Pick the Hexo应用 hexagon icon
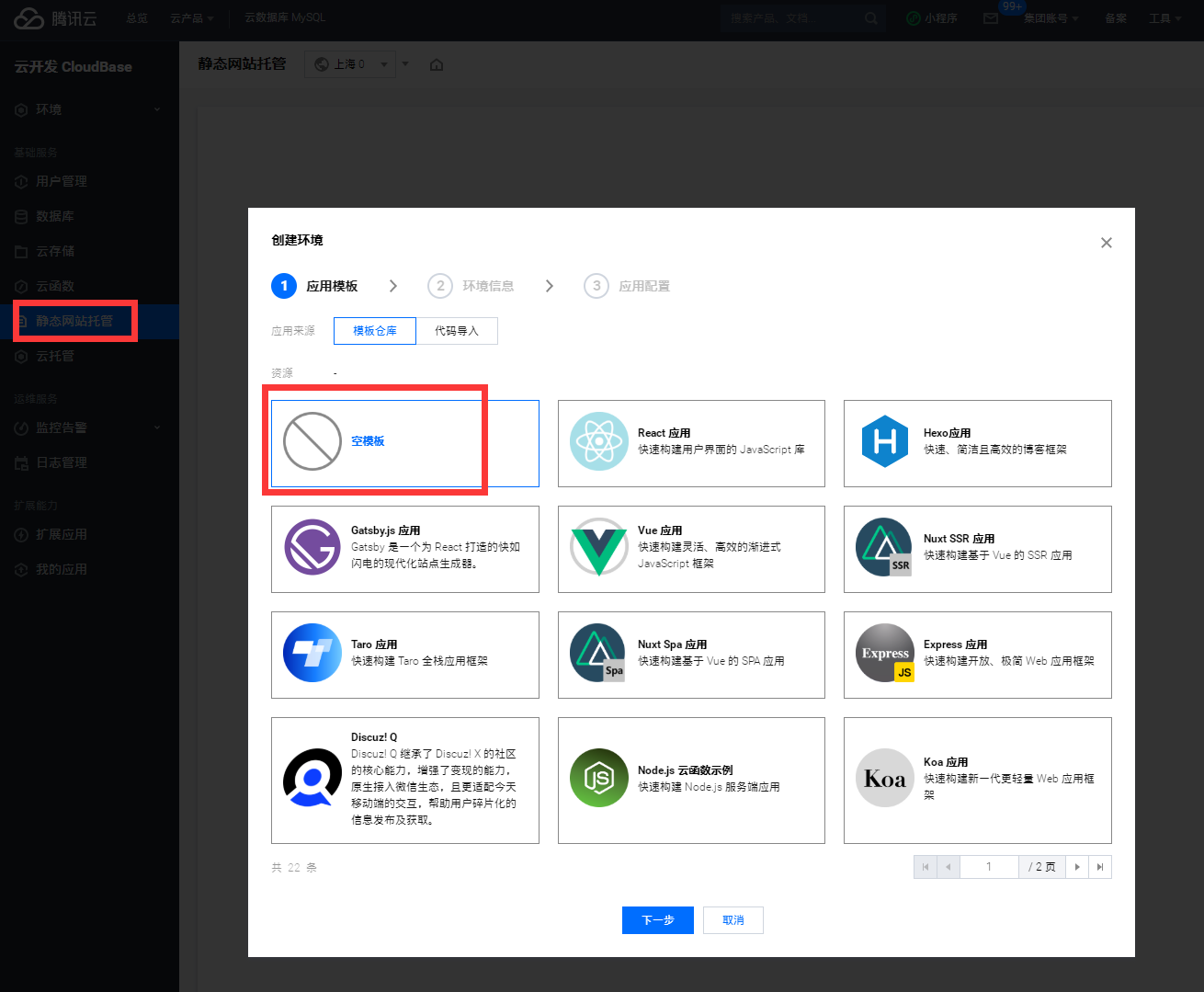 click(885, 441)
